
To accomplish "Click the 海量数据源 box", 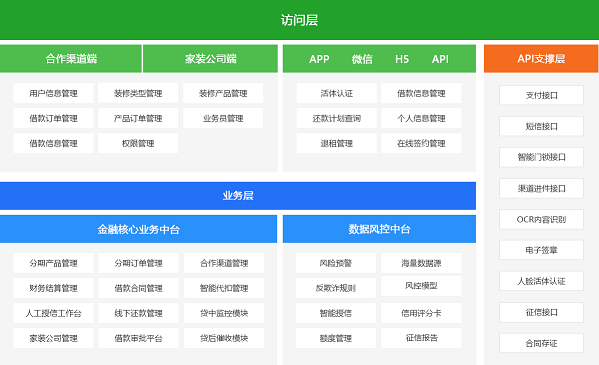I will point(421,263).
